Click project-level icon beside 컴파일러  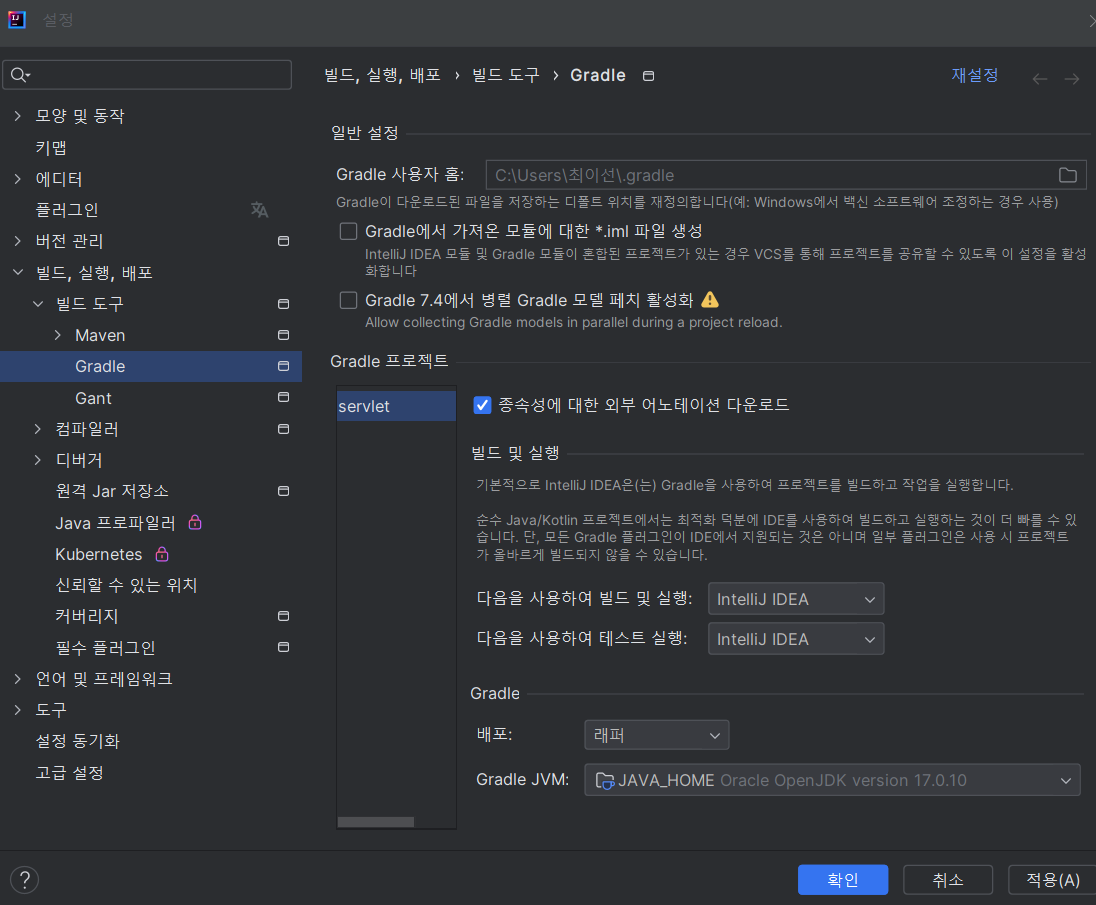click(283, 429)
